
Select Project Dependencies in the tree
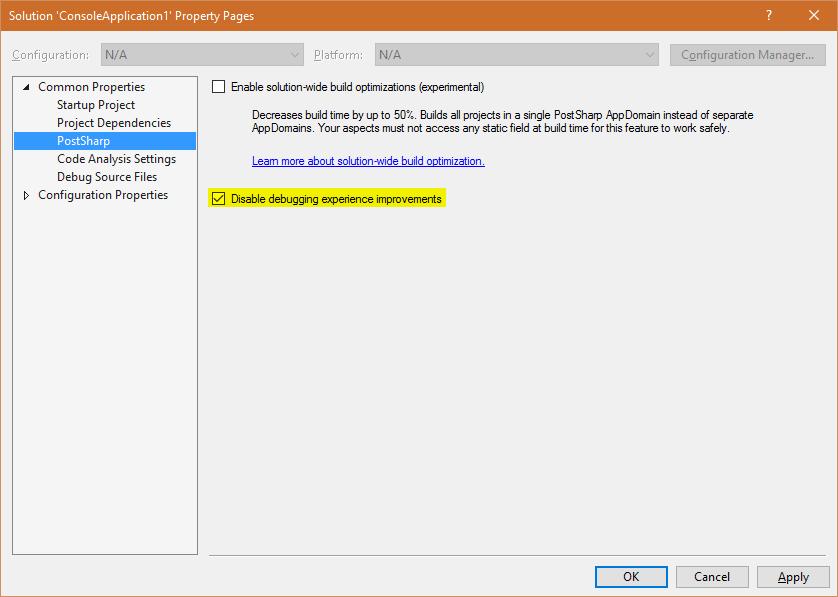[113, 123]
